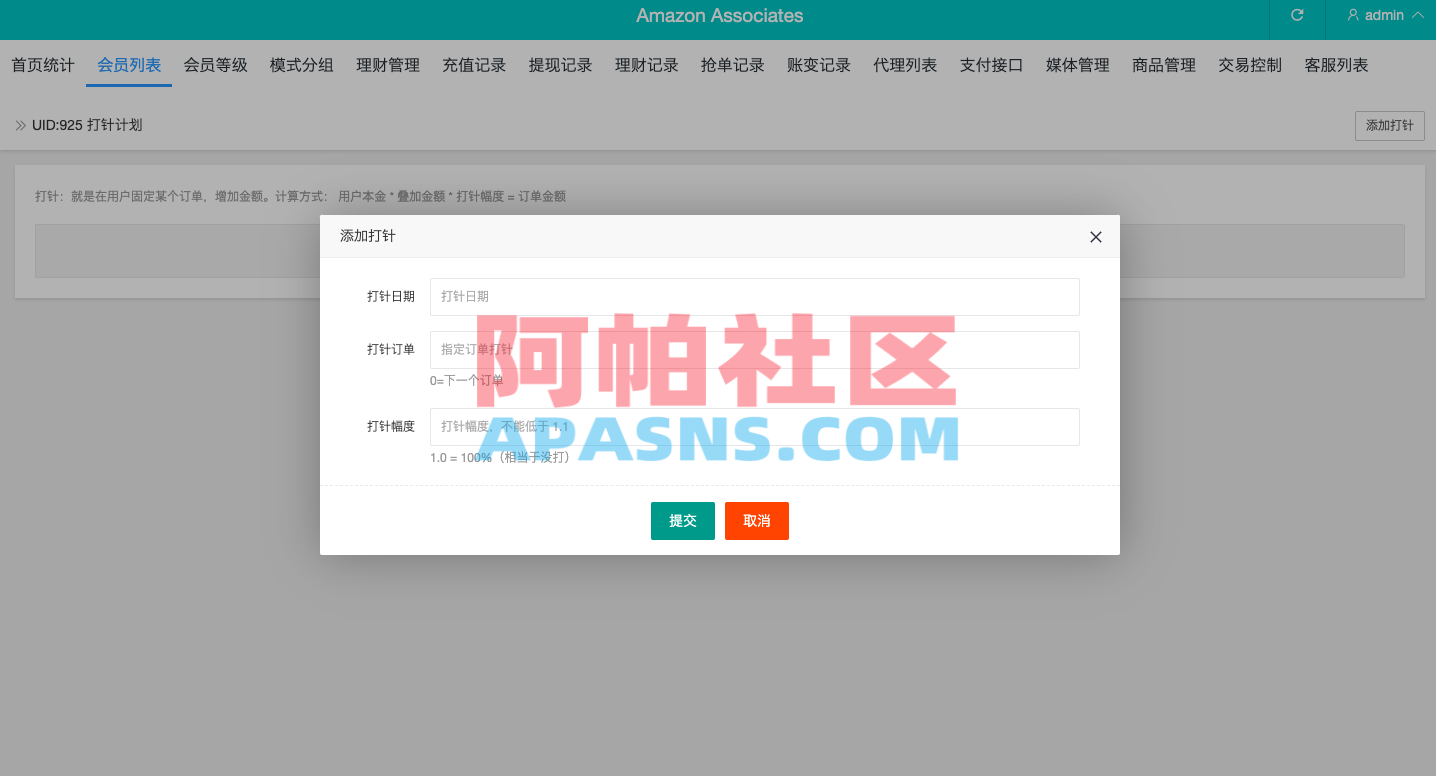Click the 打针日期 field label
Screen dimensions: 1436x776
click(391, 297)
